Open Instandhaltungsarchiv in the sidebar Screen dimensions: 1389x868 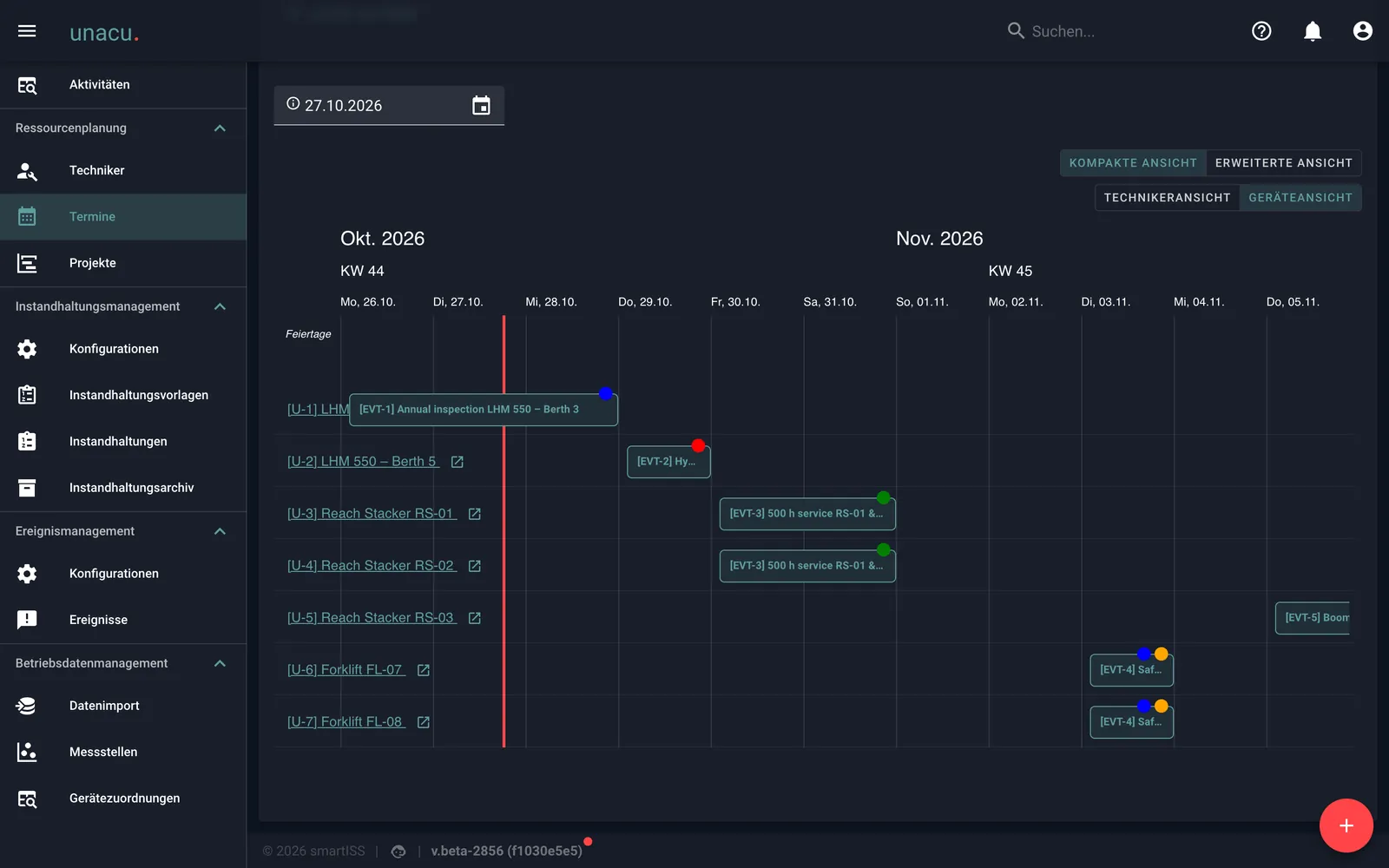[x=123, y=488]
